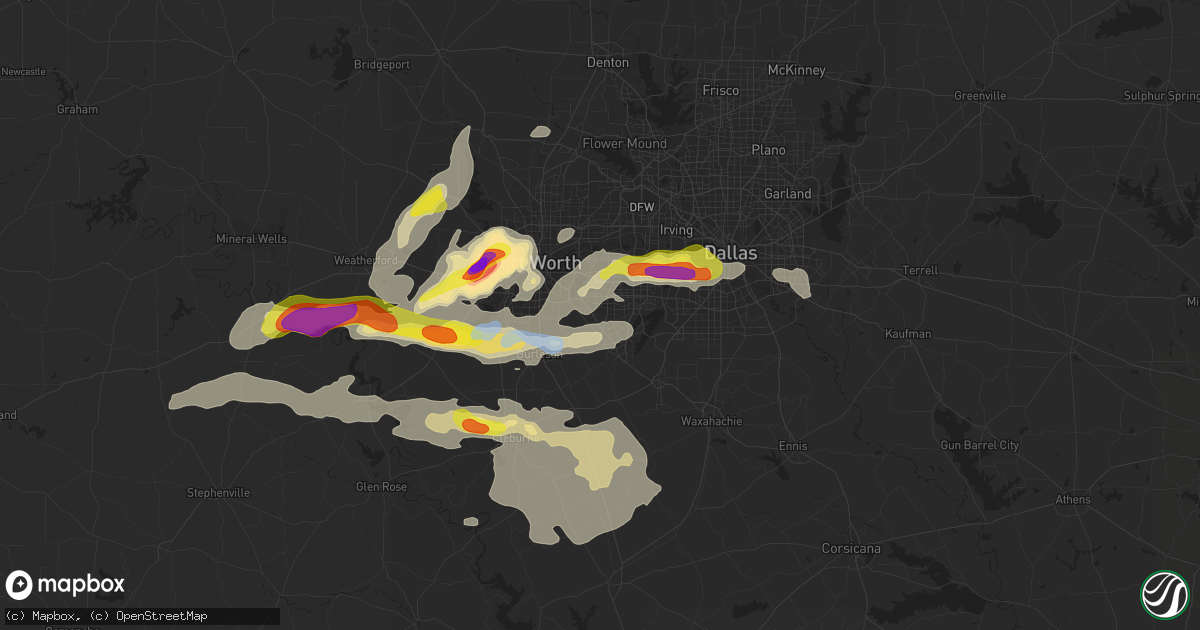
Task: Click the Garland city label
Action: pos(788,193)
